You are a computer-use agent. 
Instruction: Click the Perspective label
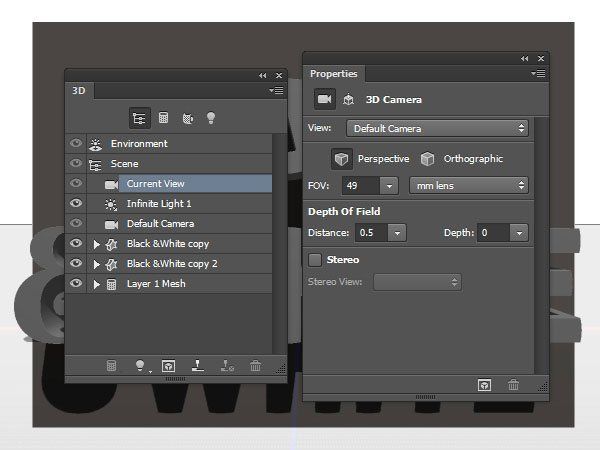click(383, 159)
